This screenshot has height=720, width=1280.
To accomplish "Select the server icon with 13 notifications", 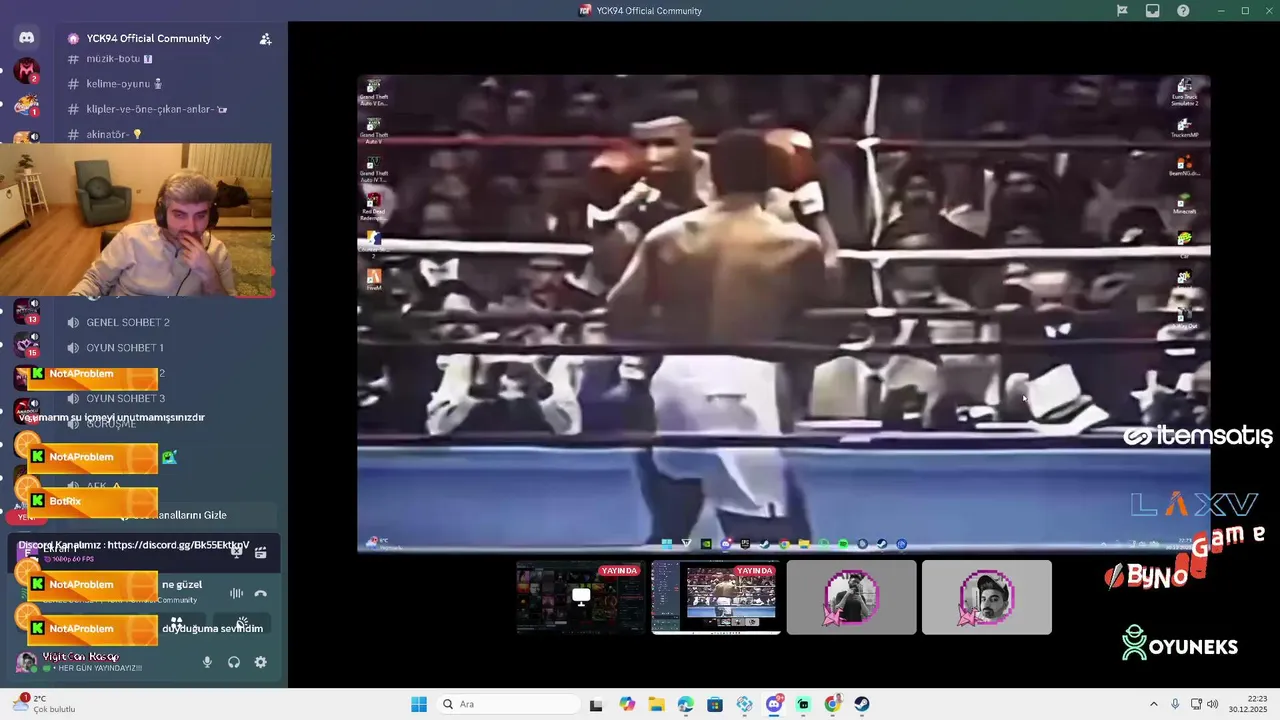I will 27,312.
